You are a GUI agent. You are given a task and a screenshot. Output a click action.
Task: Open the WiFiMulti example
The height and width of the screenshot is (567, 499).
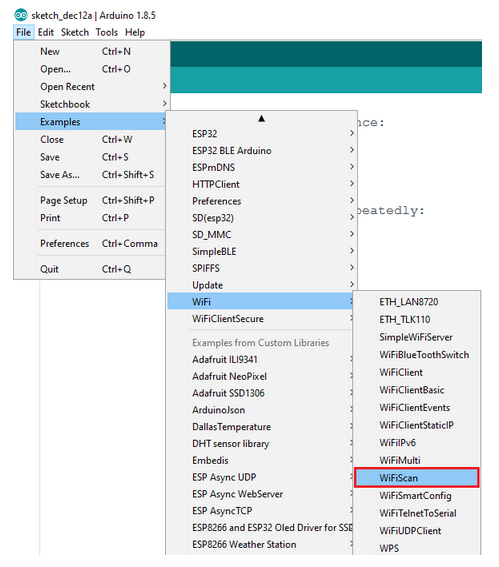(417, 461)
